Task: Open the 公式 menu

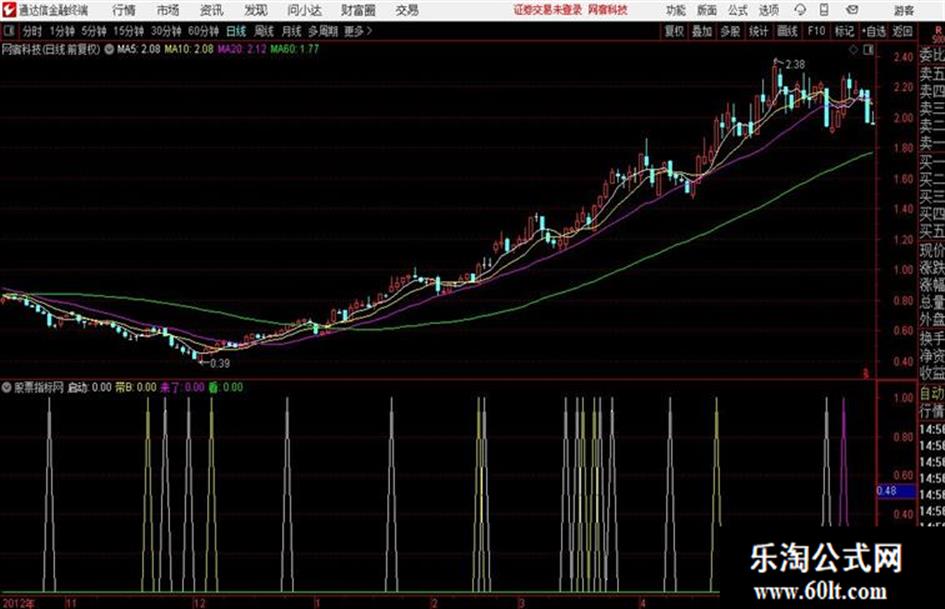Action: [738, 10]
